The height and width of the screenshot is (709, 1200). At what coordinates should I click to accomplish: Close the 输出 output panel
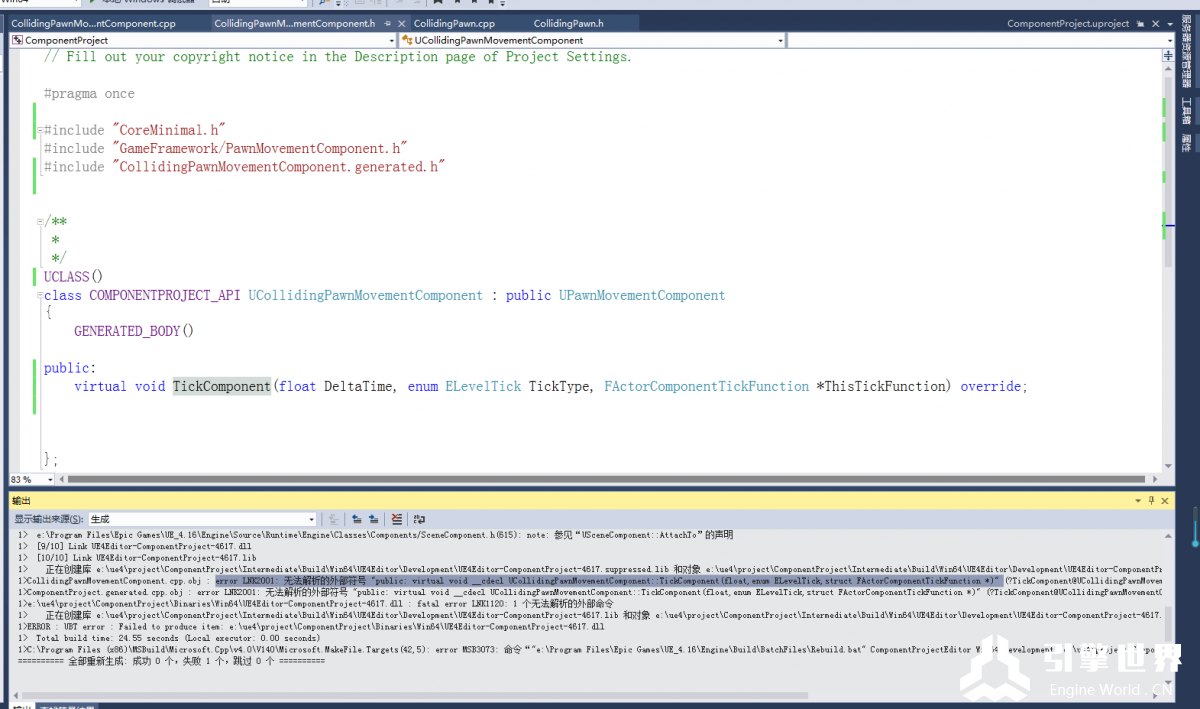point(1165,500)
